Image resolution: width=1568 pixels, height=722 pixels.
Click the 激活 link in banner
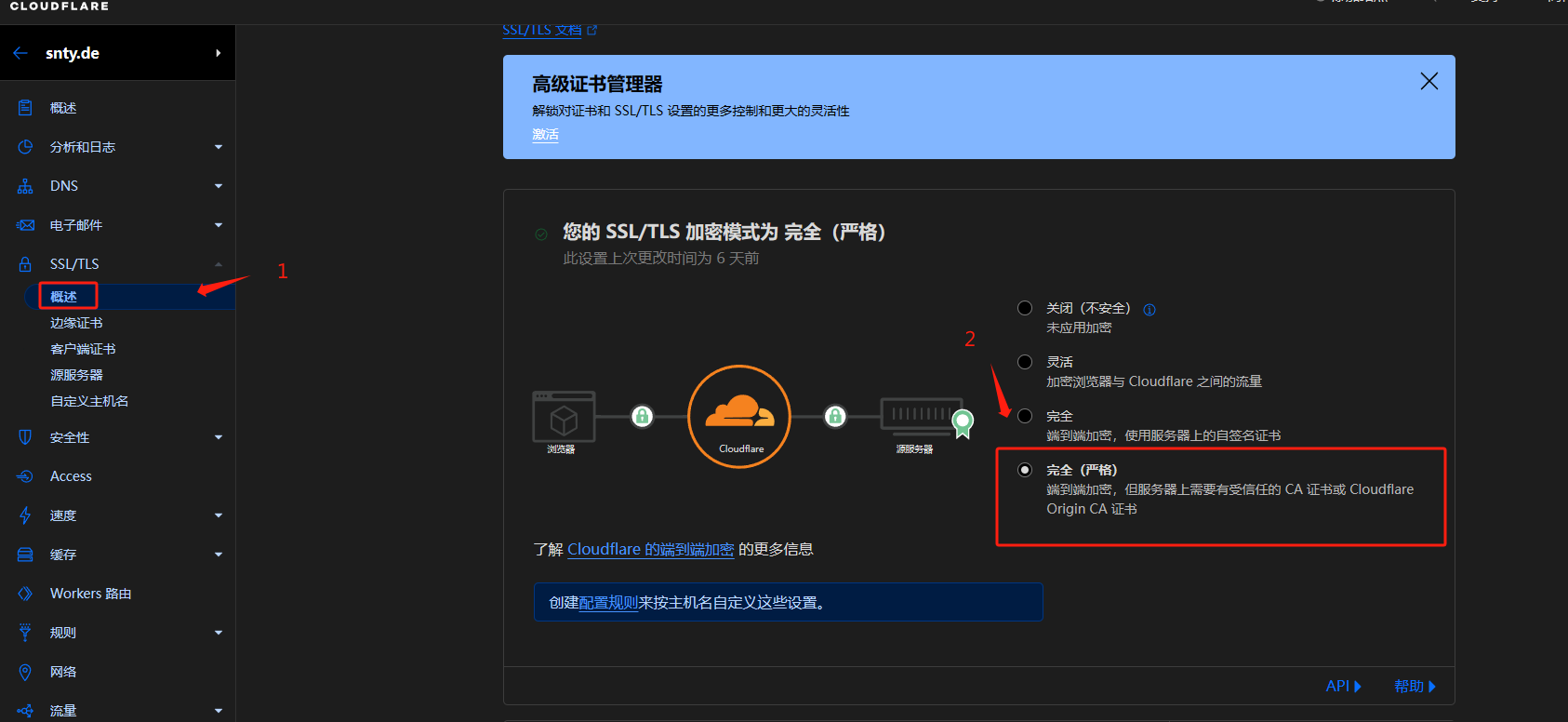[x=545, y=134]
